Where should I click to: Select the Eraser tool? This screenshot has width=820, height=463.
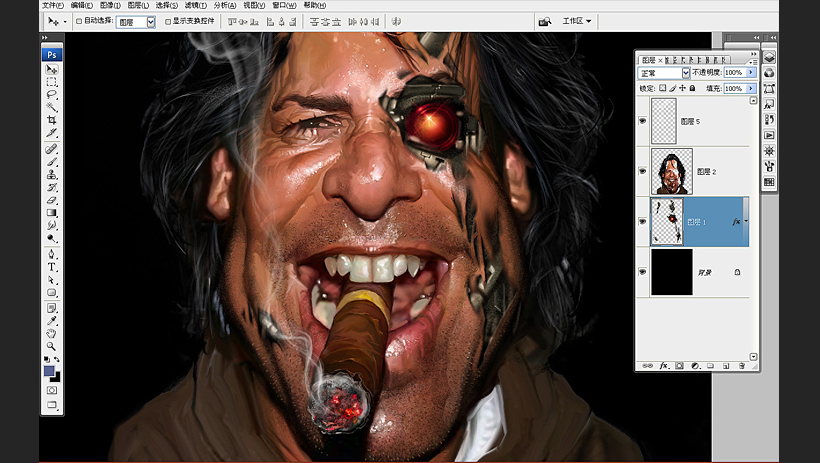tap(52, 200)
